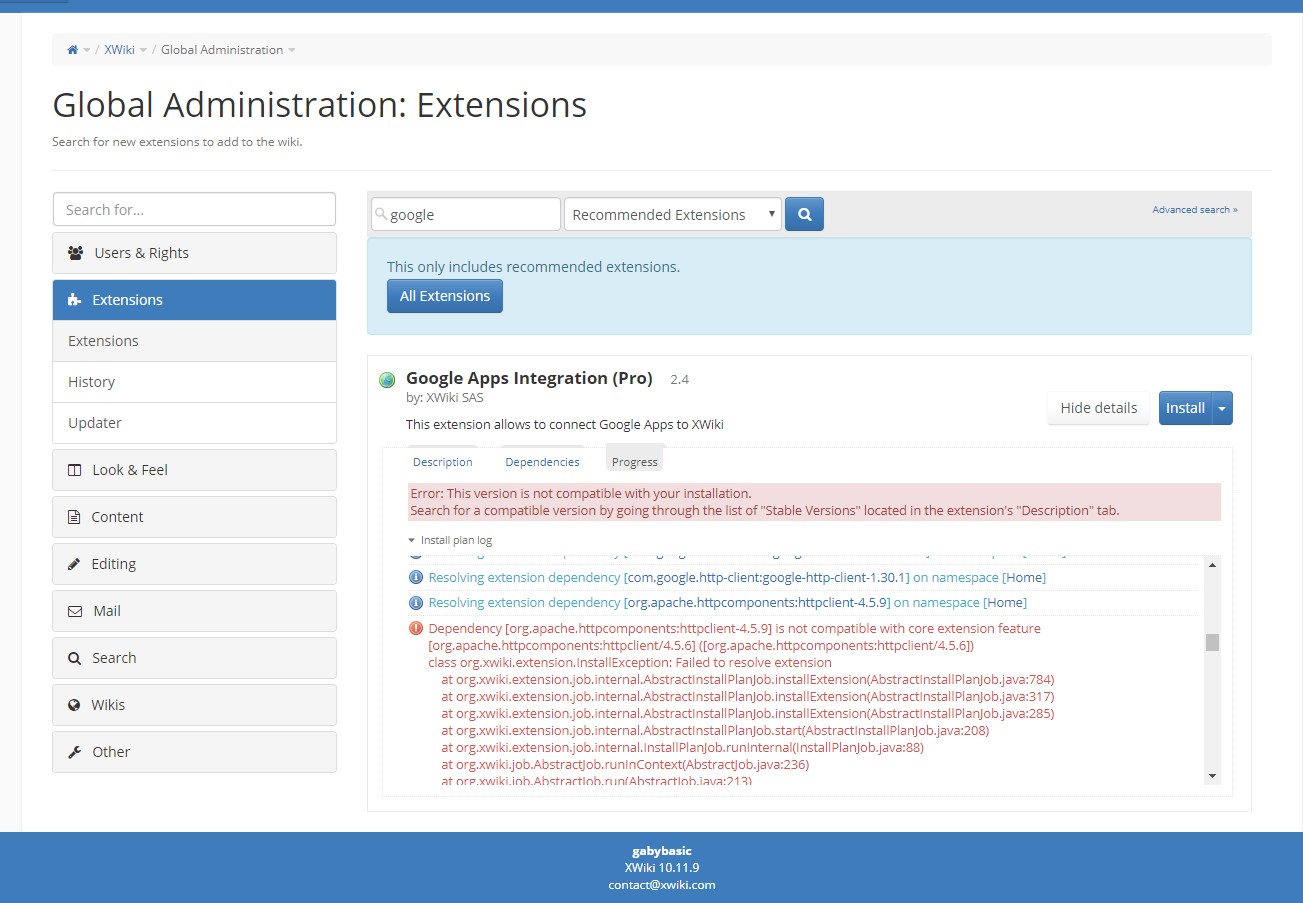Click the contact@xwiki.com footer text
Image resolution: width=1303 pixels, height=903 pixels.
pos(661,884)
